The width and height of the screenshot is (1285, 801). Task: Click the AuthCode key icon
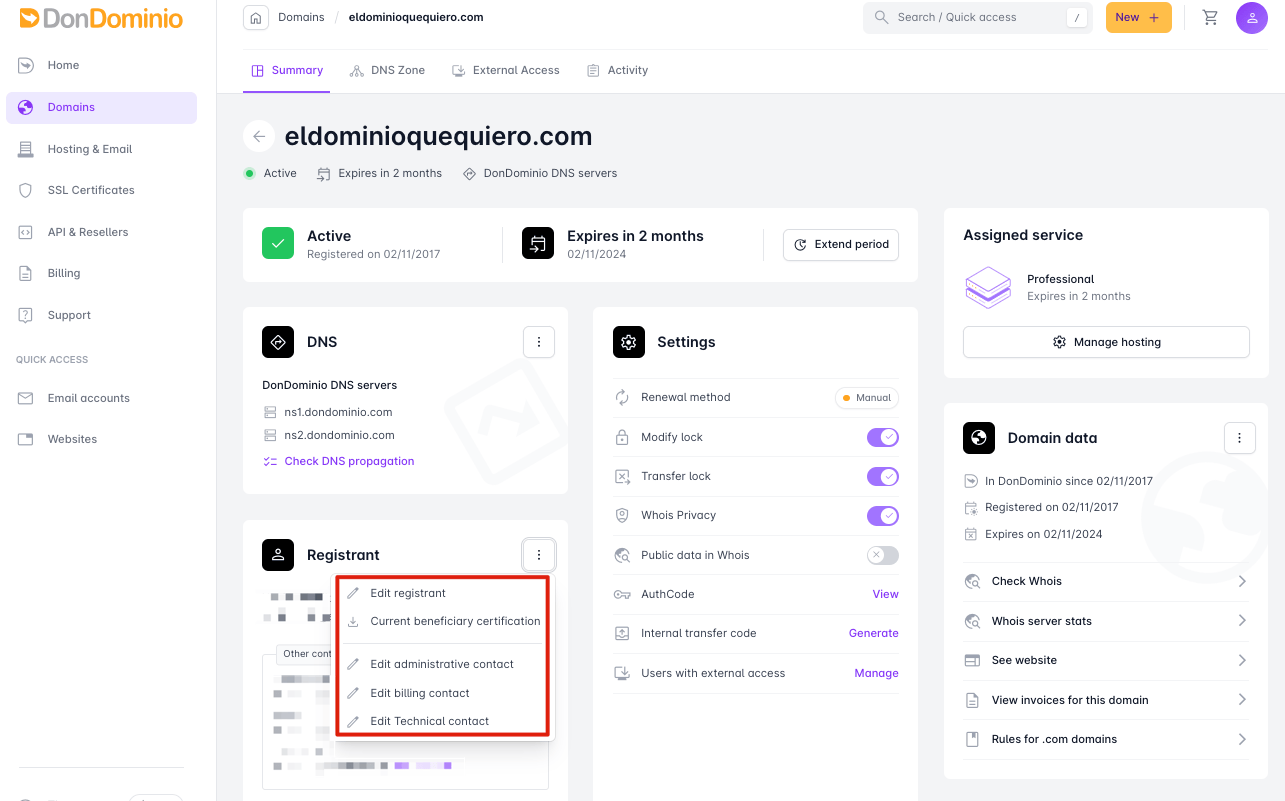coord(622,594)
